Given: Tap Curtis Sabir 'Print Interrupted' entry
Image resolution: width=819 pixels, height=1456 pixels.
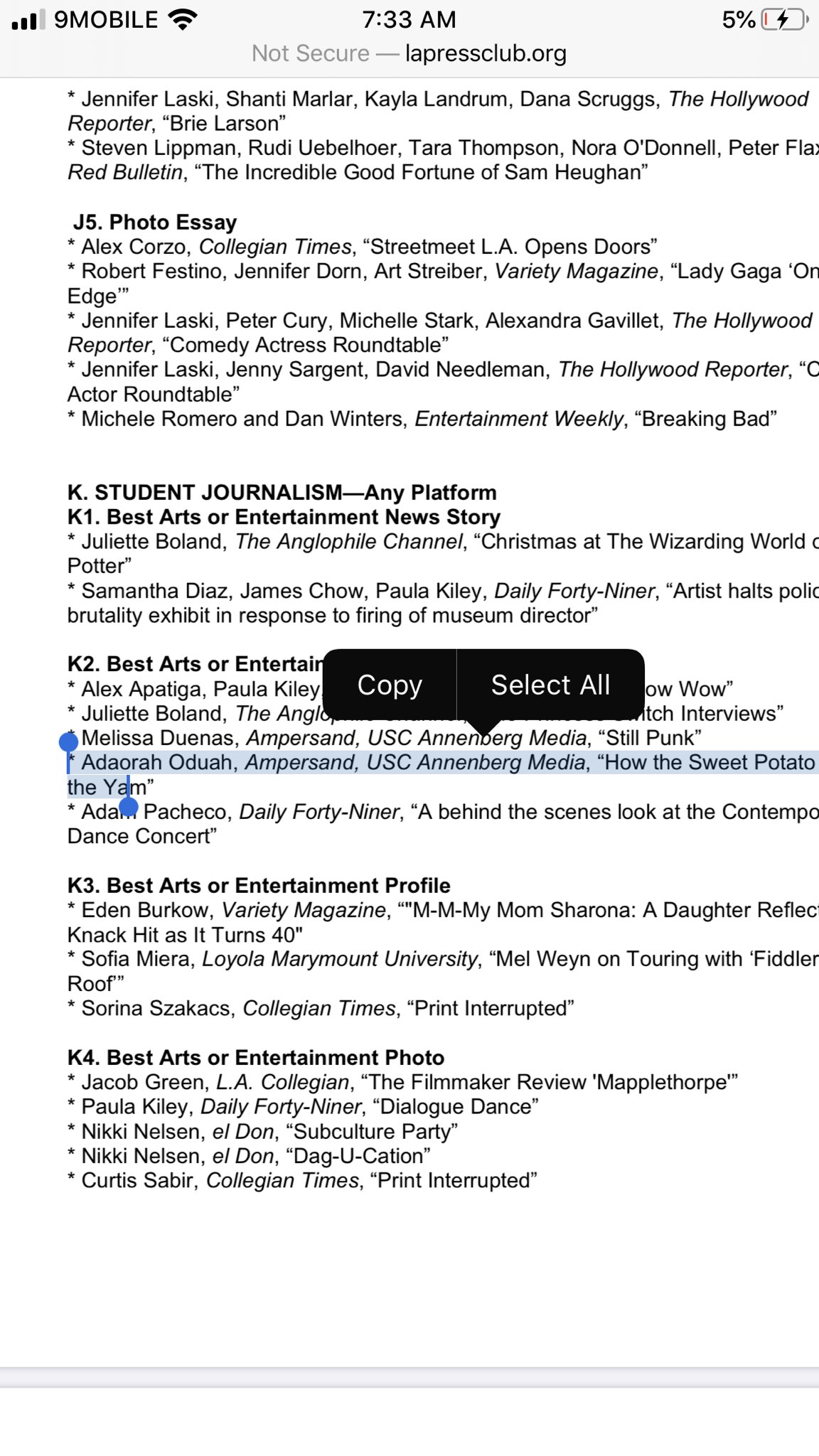Looking at the screenshot, I should (x=302, y=1180).
